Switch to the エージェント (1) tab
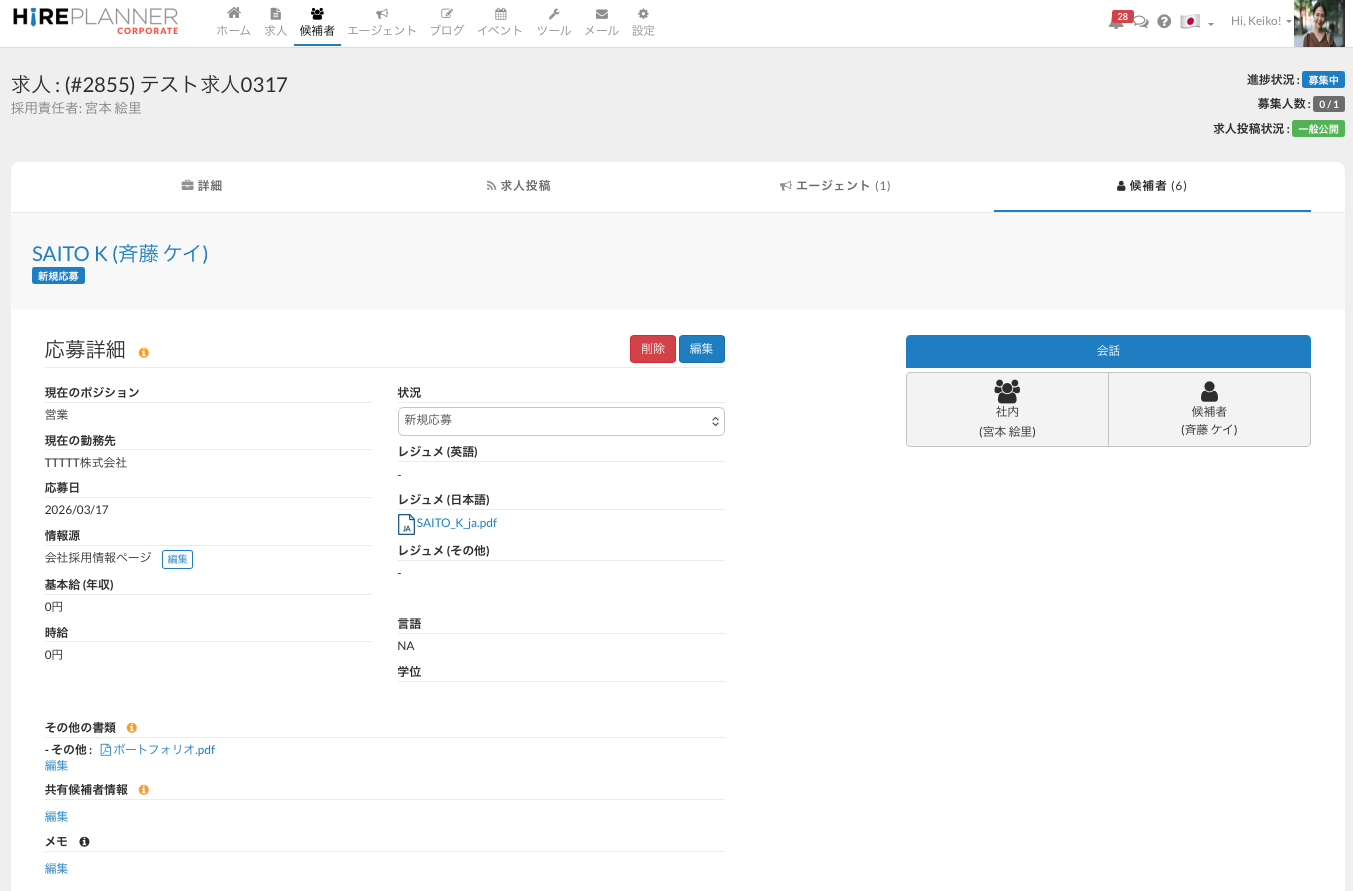The height and width of the screenshot is (891, 1353). 835,186
